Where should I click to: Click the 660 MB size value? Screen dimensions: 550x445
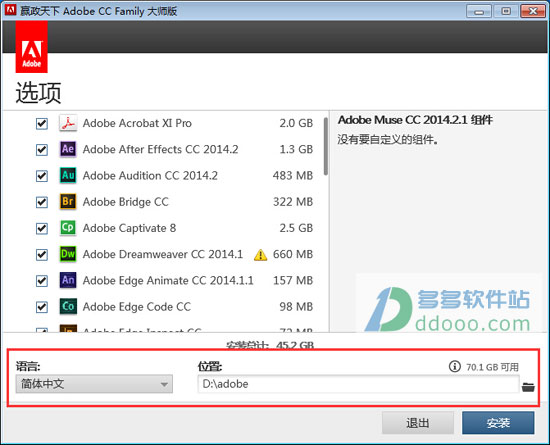293,254
